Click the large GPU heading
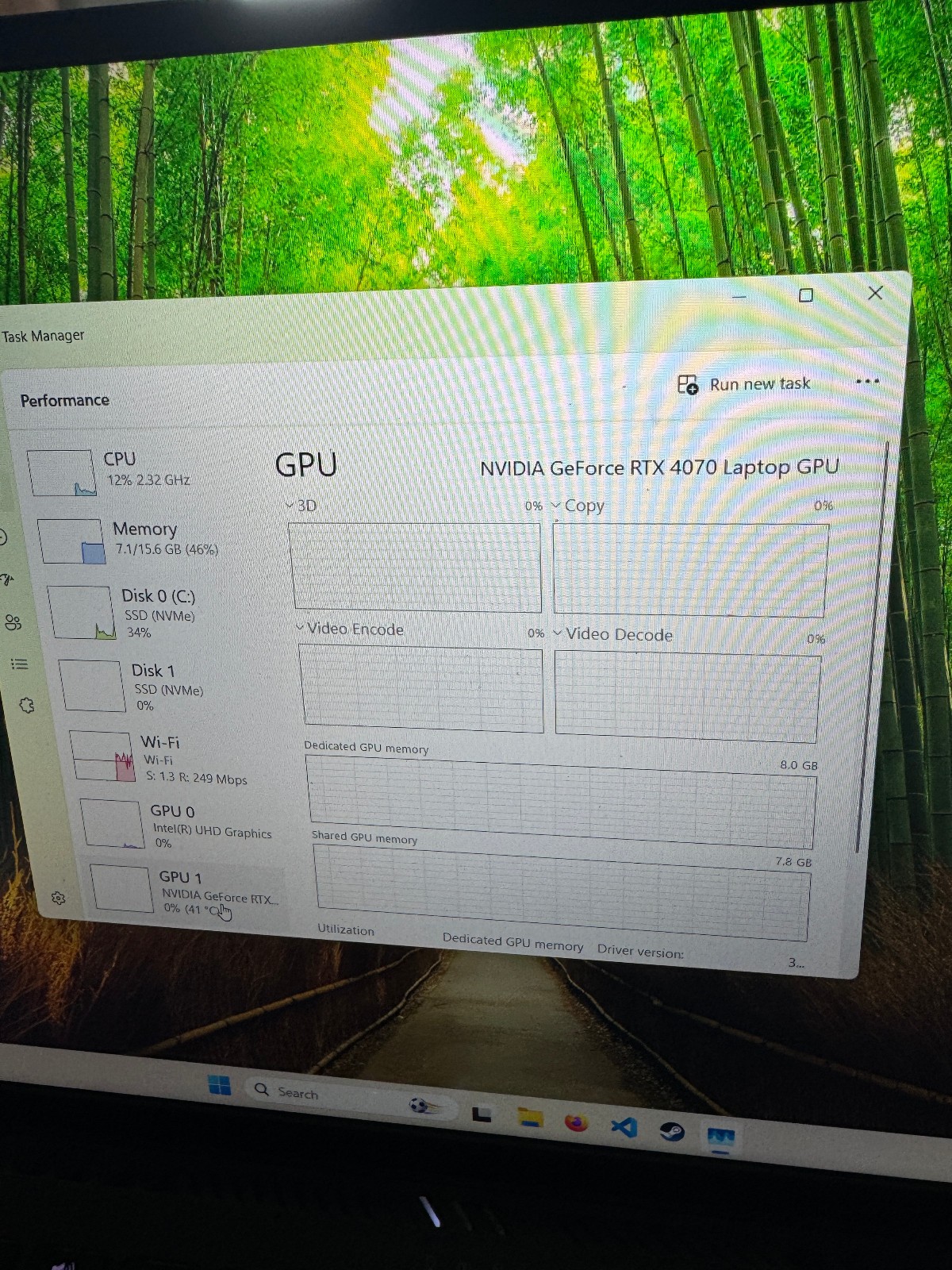Image resolution: width=952 pixels, height=1270 pixels. 306,464
